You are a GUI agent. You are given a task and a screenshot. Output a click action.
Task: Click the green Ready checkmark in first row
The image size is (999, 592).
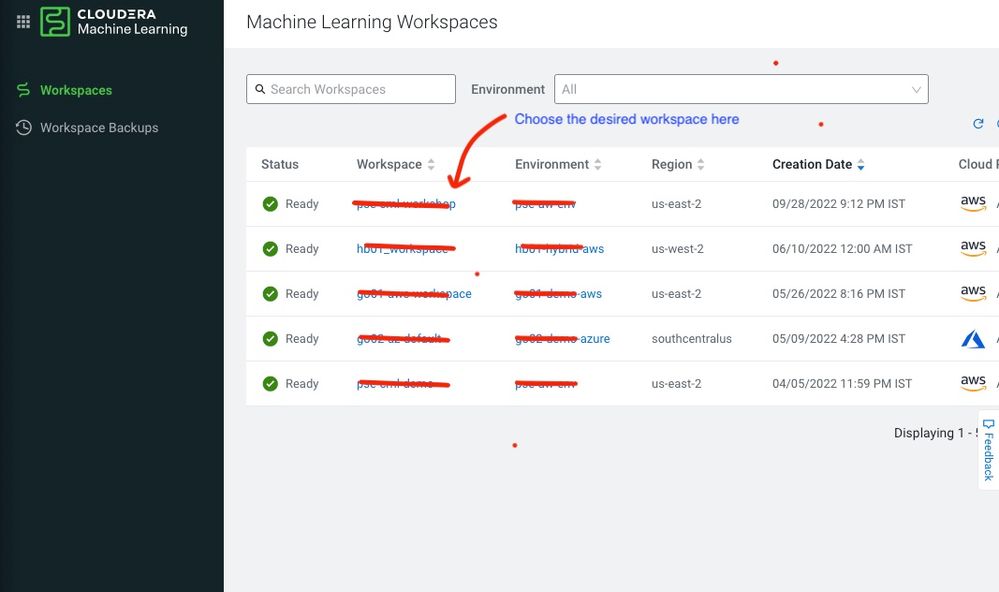(x=270, y=204)
